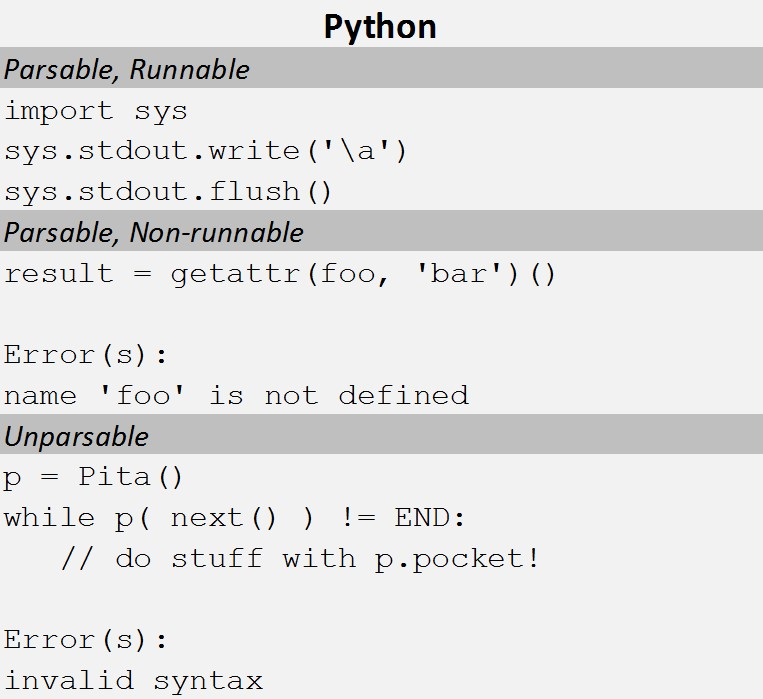This screenshot has height=699, width=763.
Task: Click the word 'syntax' at bottom
Action: [x=207, y=682]
